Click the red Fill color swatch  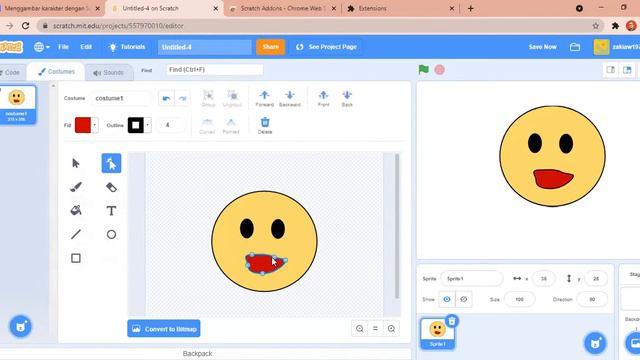(83, 125)
